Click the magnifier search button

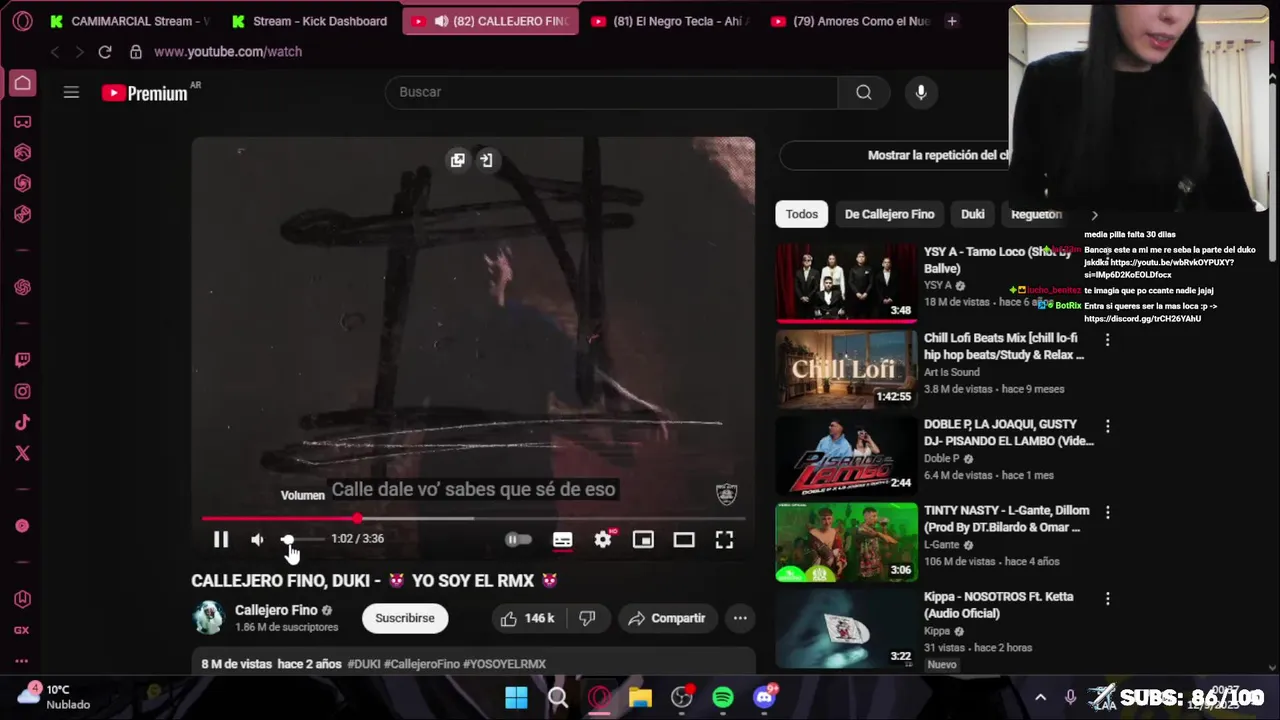pyautogui.click(x=864, y=92)
